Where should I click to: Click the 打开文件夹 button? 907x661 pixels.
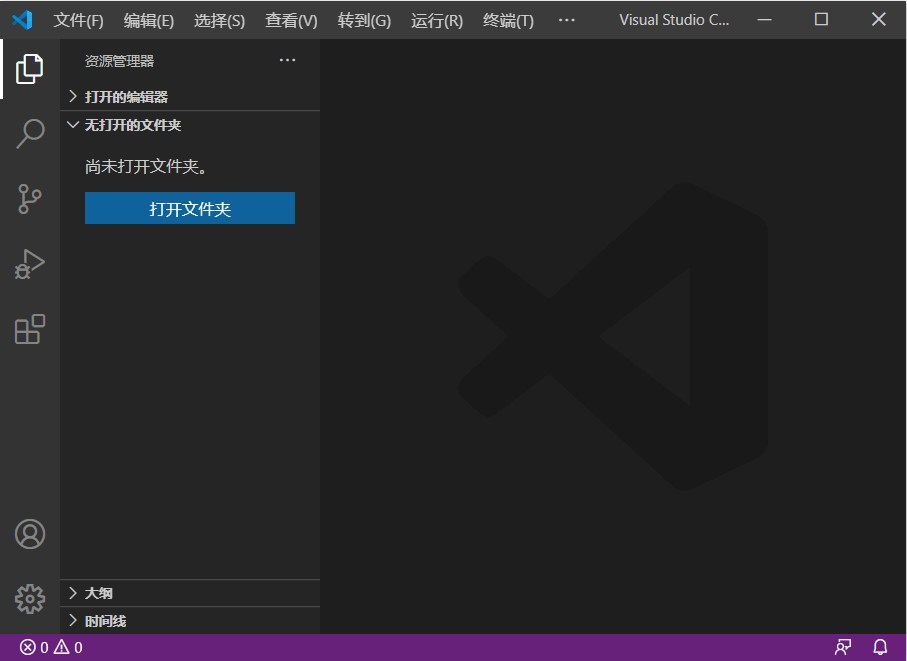190,208
